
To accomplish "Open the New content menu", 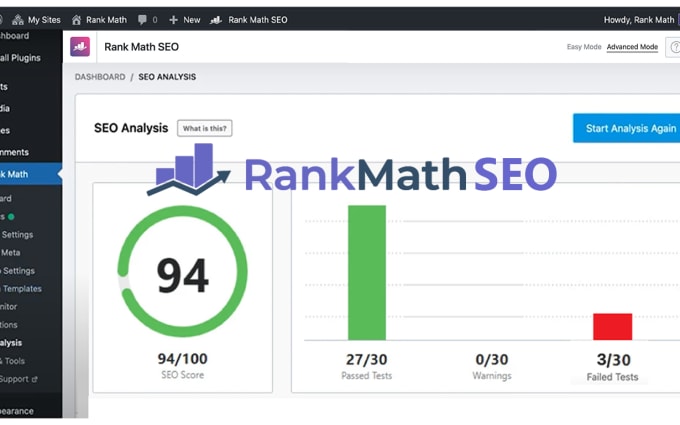I will tap(192, 20).
